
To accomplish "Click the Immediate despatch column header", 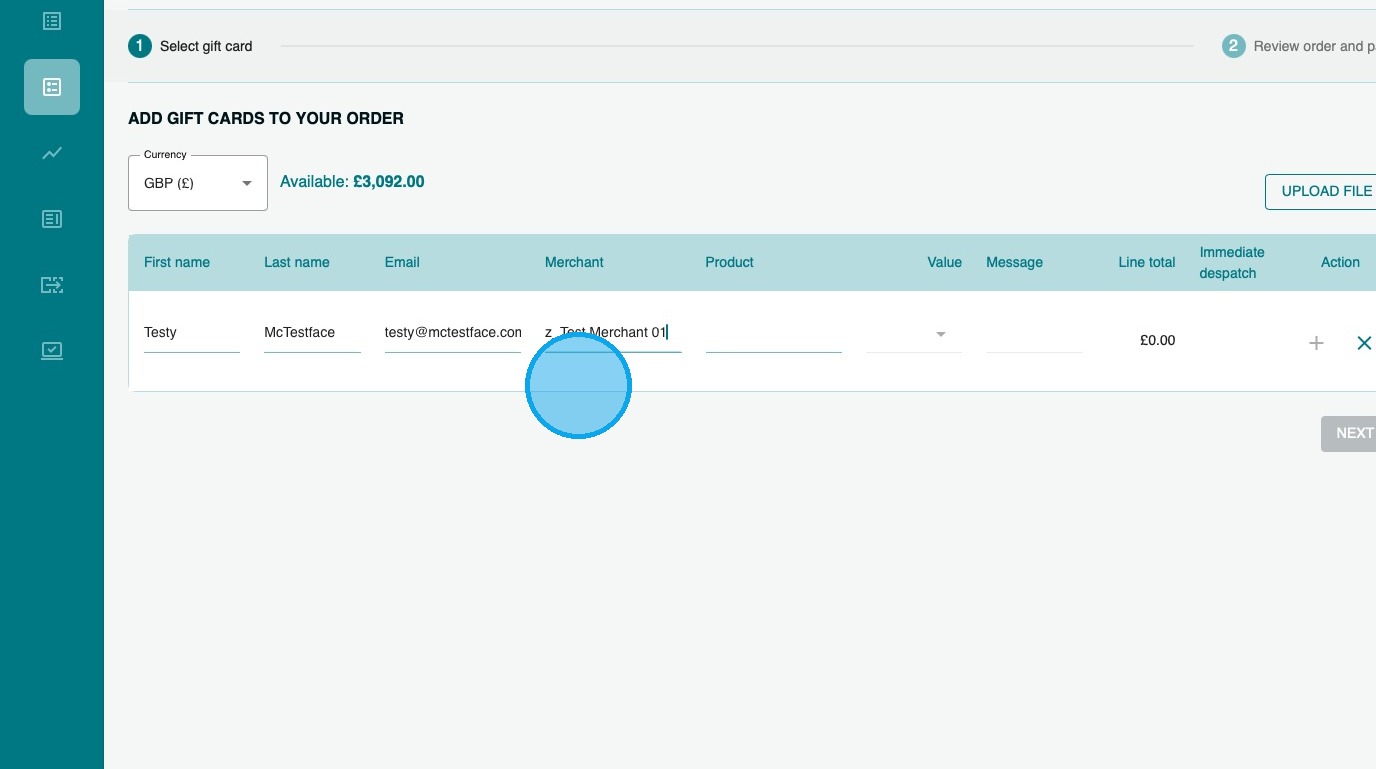I will click(1232, 262).
